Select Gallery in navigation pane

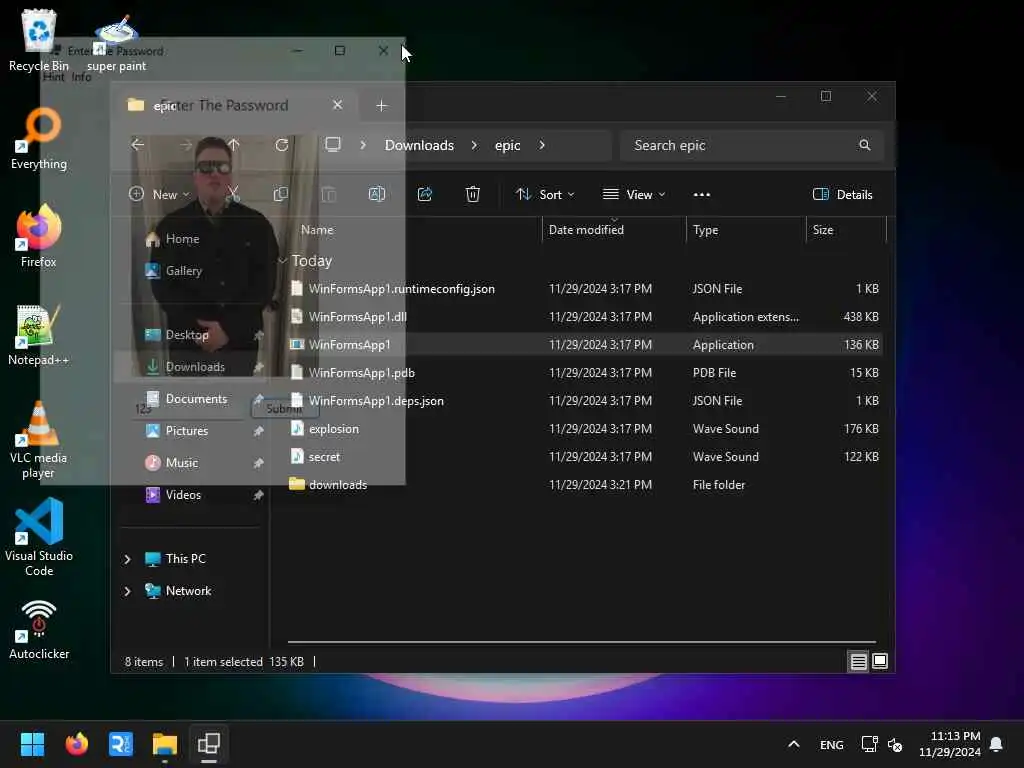184,270
